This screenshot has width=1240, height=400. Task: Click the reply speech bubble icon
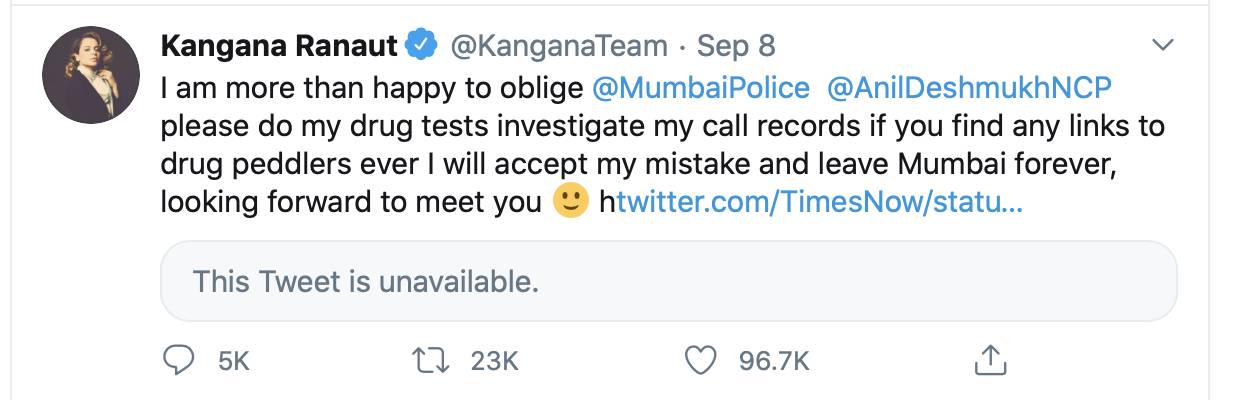(178, 360)
